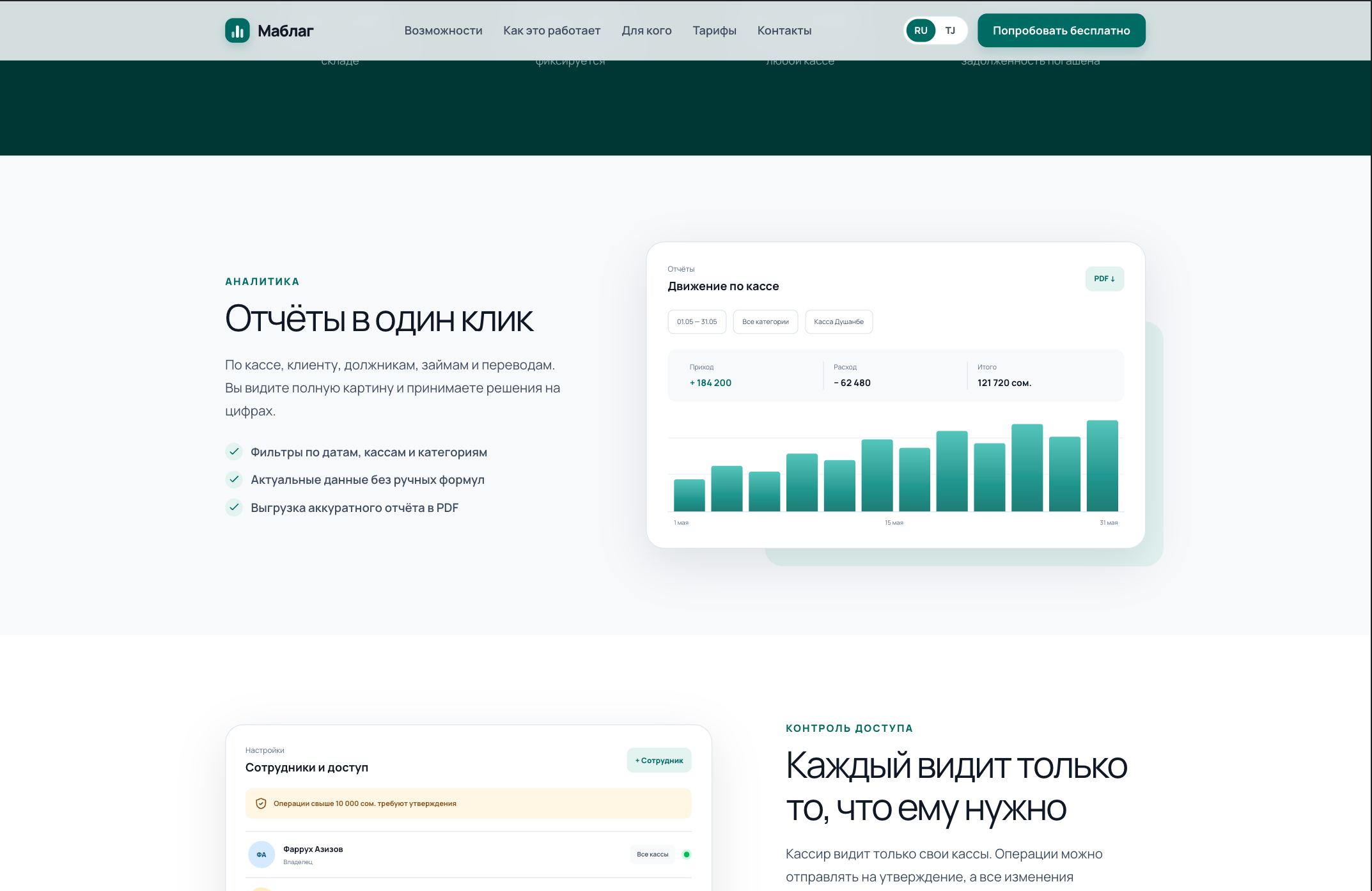Click the Расход value – 62 480

pyautogui.click(x=852, y=383)
